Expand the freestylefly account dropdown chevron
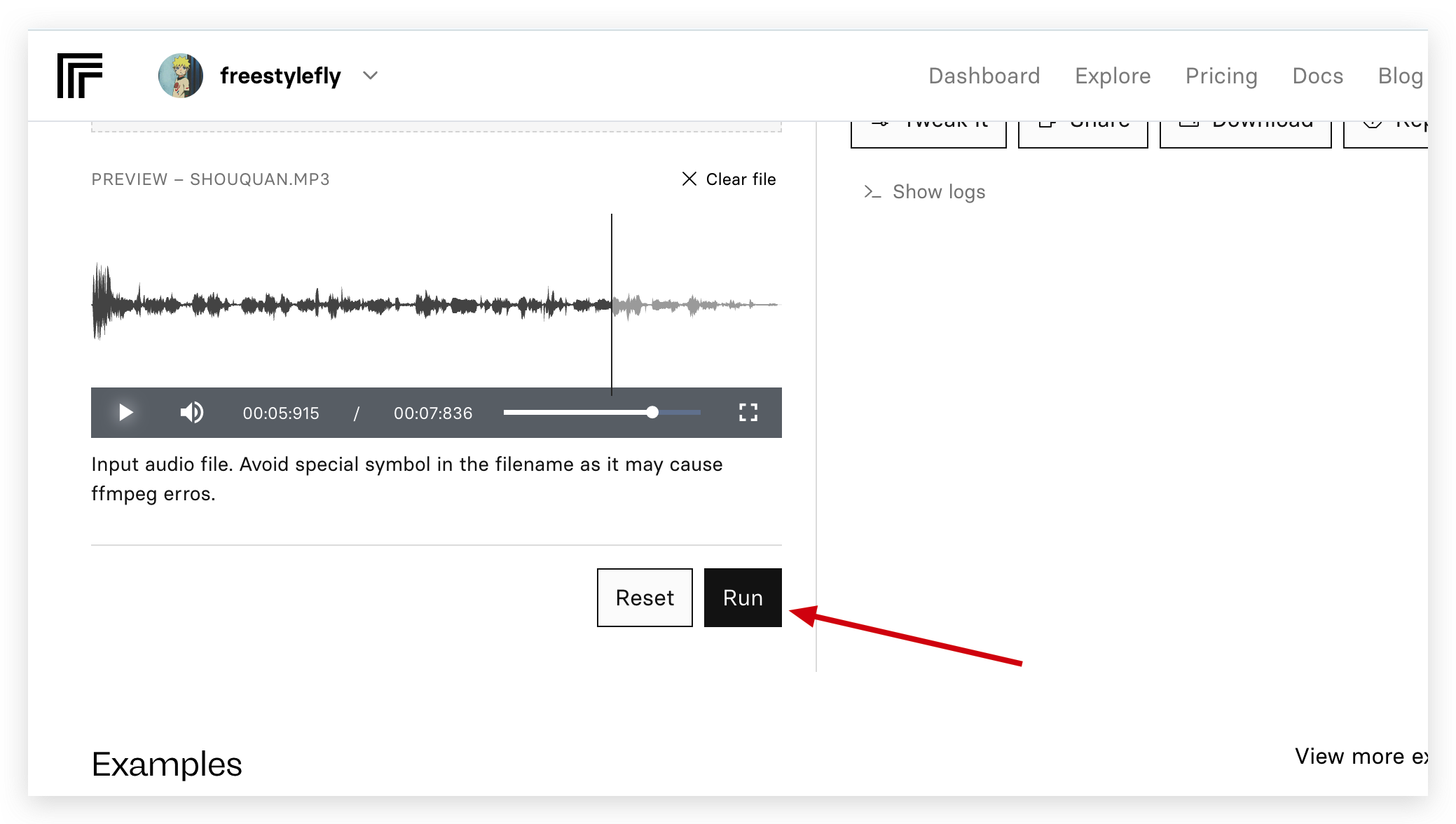Screen dimensions: 1456x824 370,76
